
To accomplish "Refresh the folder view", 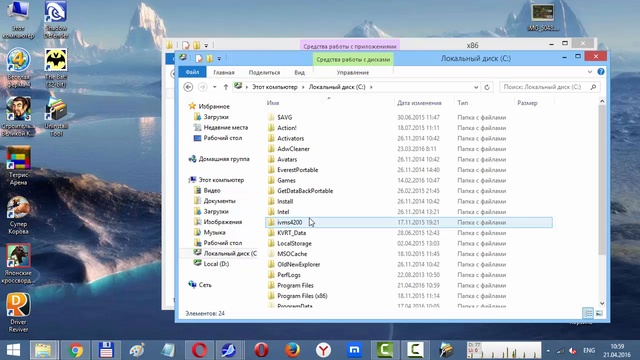I will click(x=487, y=87).
